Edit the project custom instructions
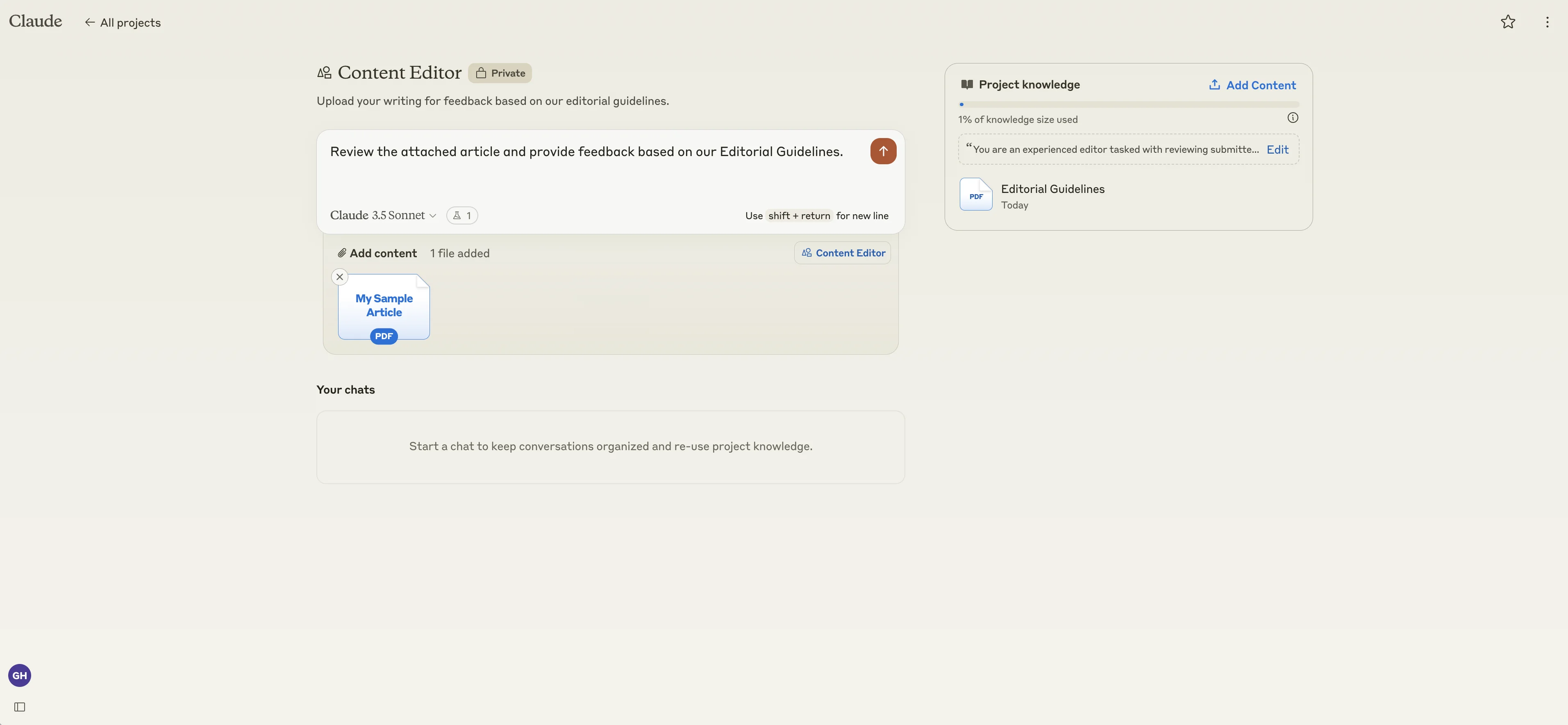The height and width of the screenshot is (725, 1568). (1277, 150)
